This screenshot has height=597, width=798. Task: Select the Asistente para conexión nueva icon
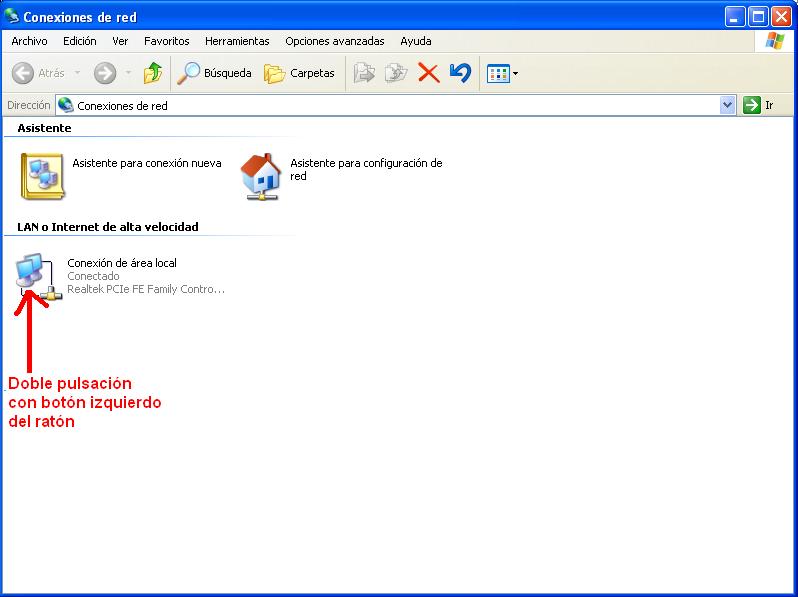point(42,176)
